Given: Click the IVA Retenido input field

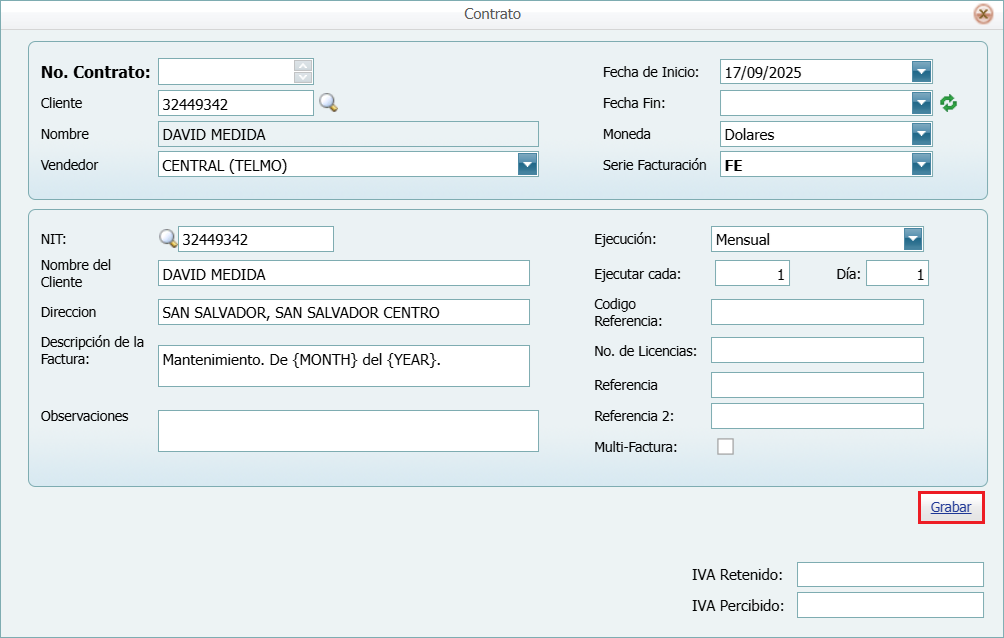Looking at the screenshot, I should coord(890,574).
